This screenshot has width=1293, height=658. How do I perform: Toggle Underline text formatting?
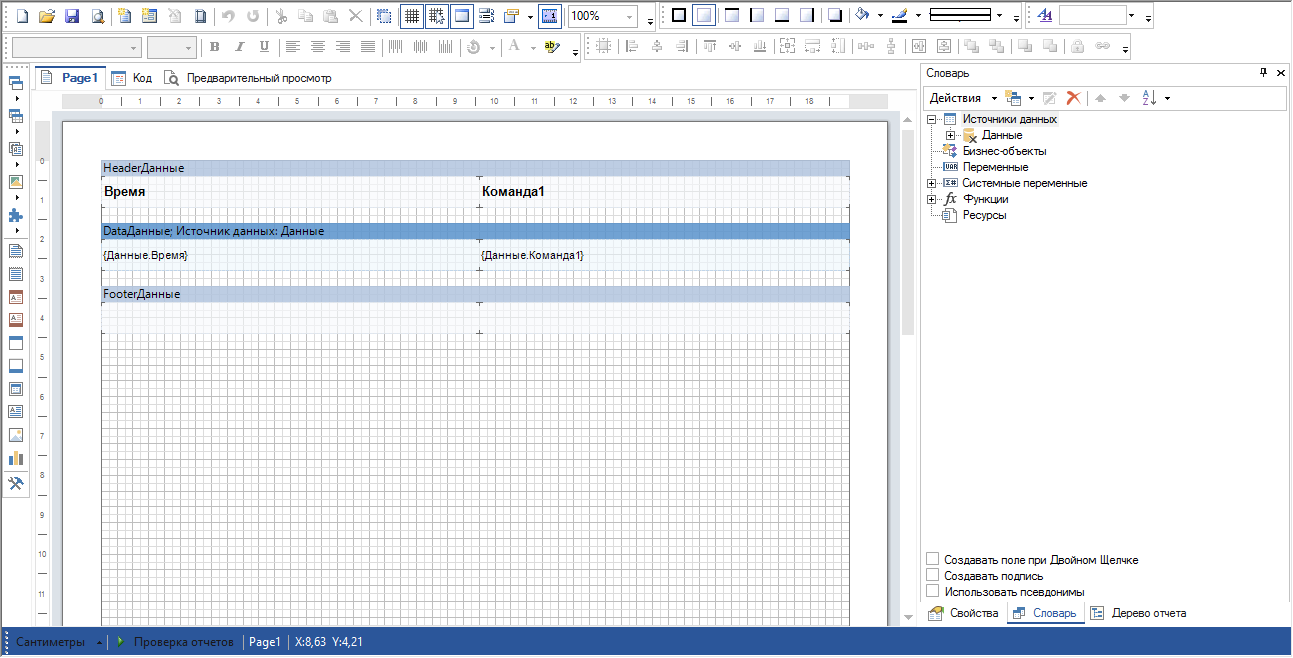(x=264, y=47)
